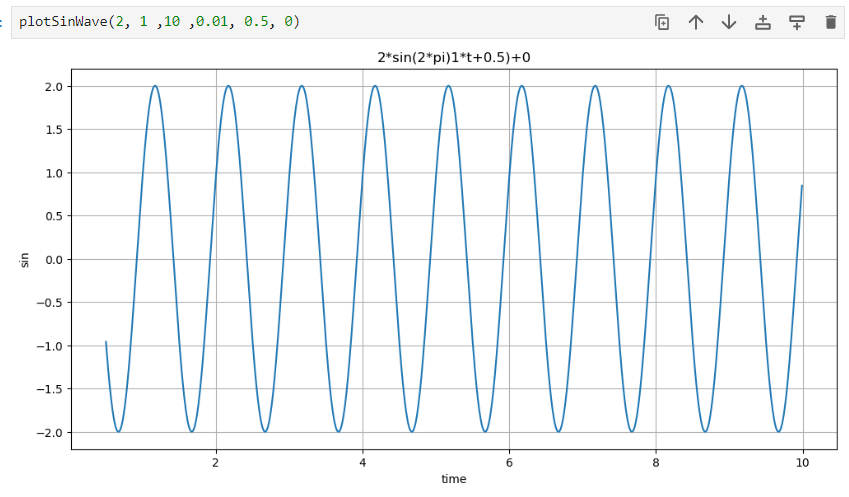Click the x-axis tick label 2
Image resolution: width=849 pixels, height=497 pixels.
[x=215, y=462]
